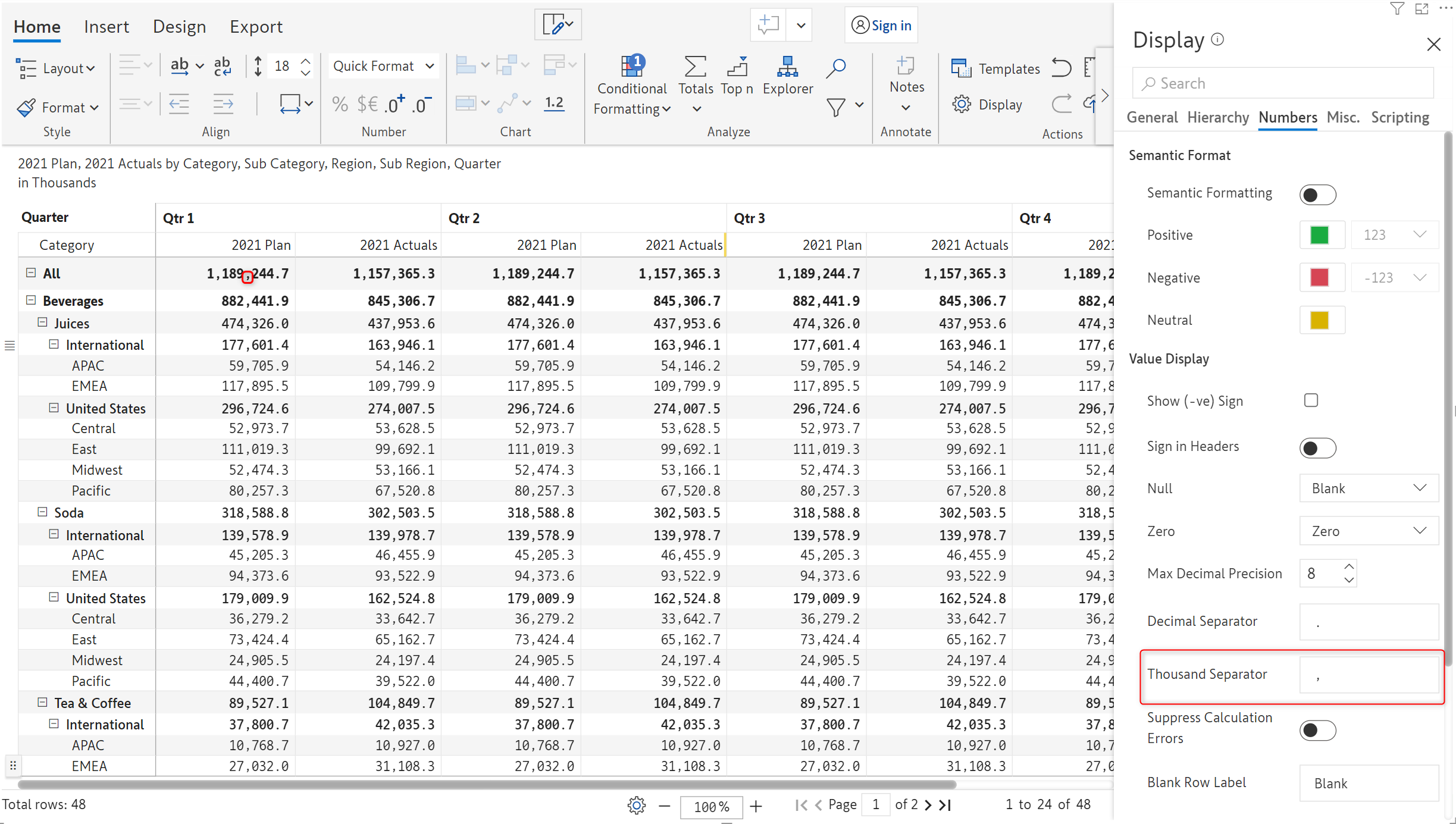Check the Show (-ve) Sign box
Viewport: 1456px width, 824px height.
point(1311,400)
